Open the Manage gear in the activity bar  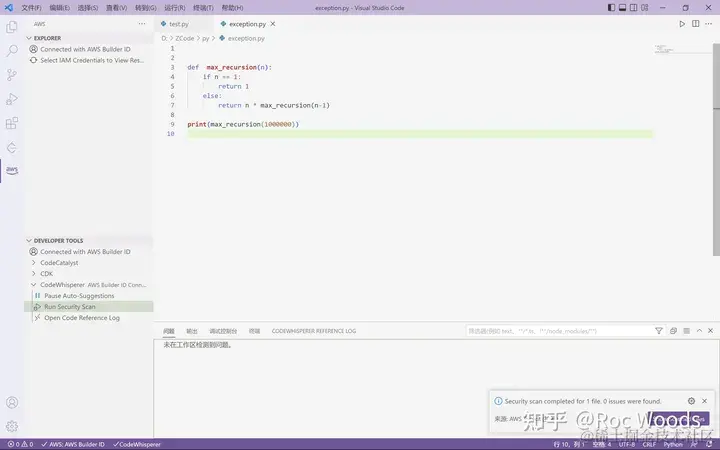(12, 426)
